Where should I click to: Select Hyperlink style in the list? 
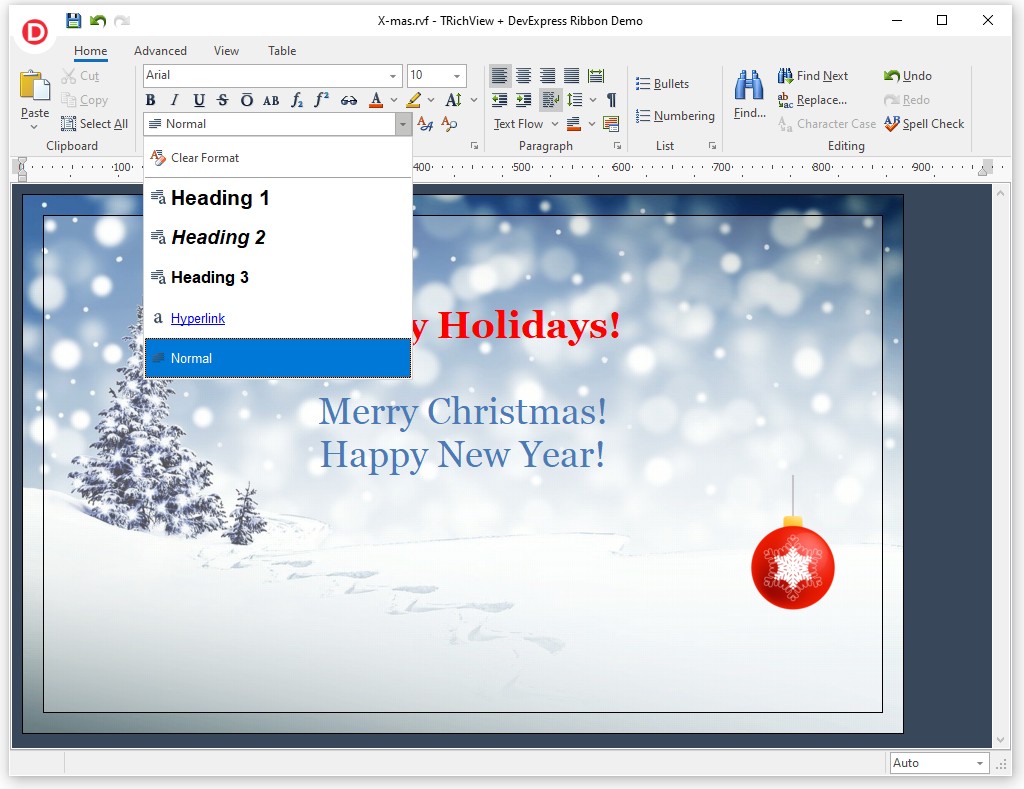(x=198, y=318)
